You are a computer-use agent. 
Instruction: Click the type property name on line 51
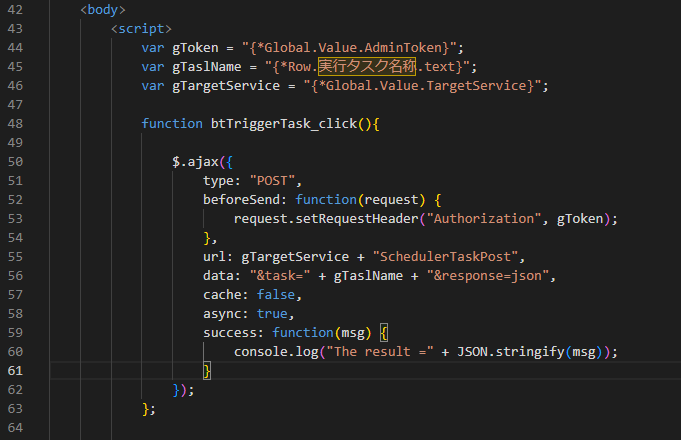pos(218,181)
